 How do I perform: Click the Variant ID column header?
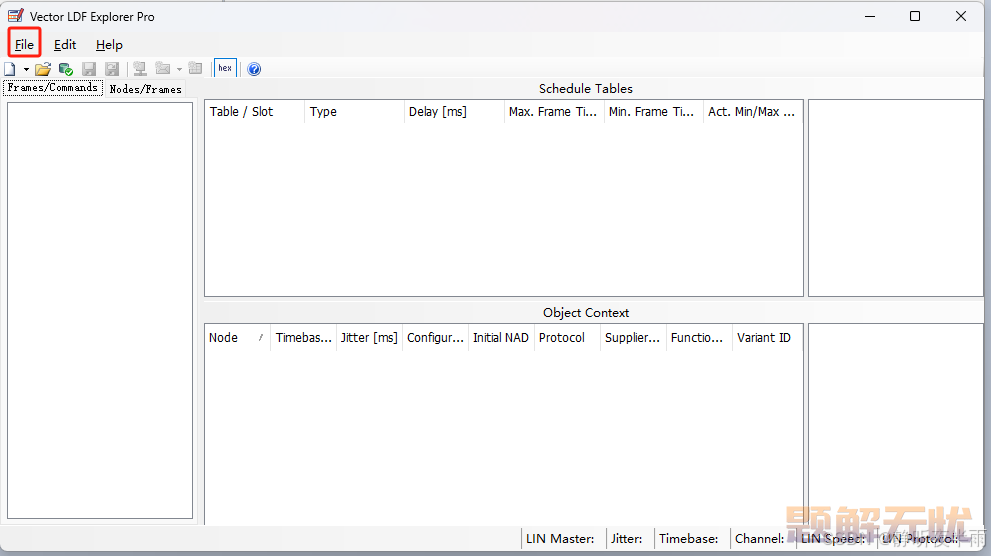[x=767, y=338]
